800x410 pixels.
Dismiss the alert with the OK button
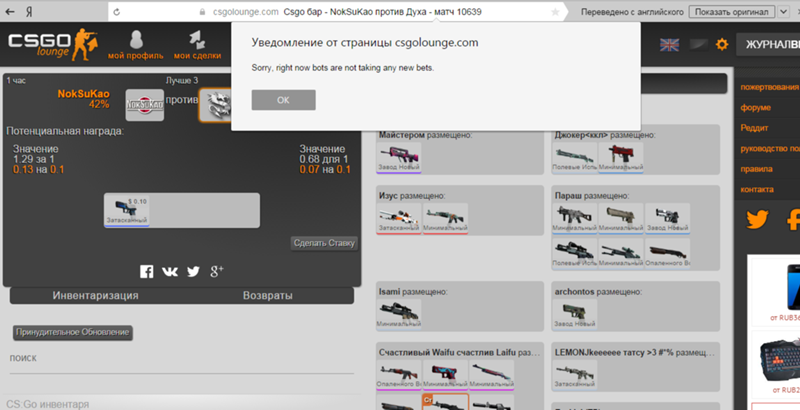point(283,100)
